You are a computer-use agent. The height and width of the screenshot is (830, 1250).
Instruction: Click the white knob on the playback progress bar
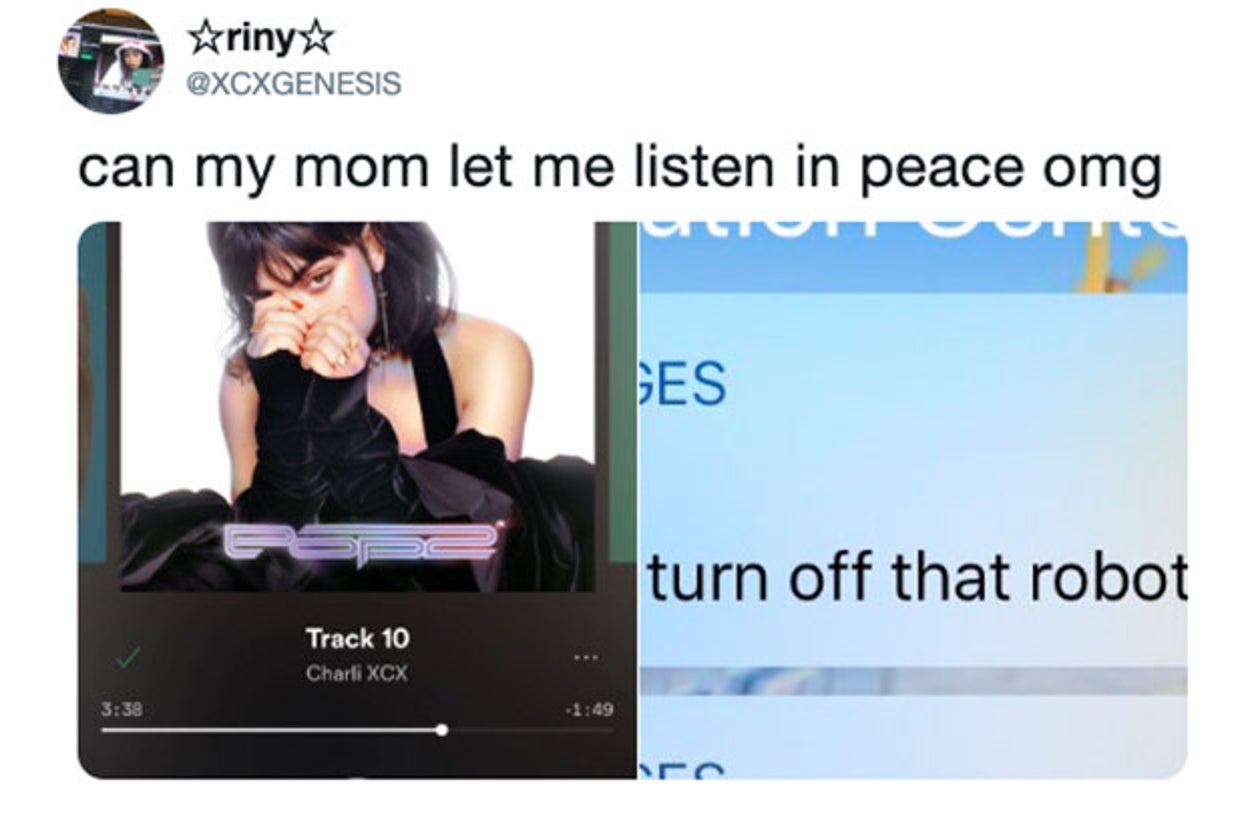442,730
